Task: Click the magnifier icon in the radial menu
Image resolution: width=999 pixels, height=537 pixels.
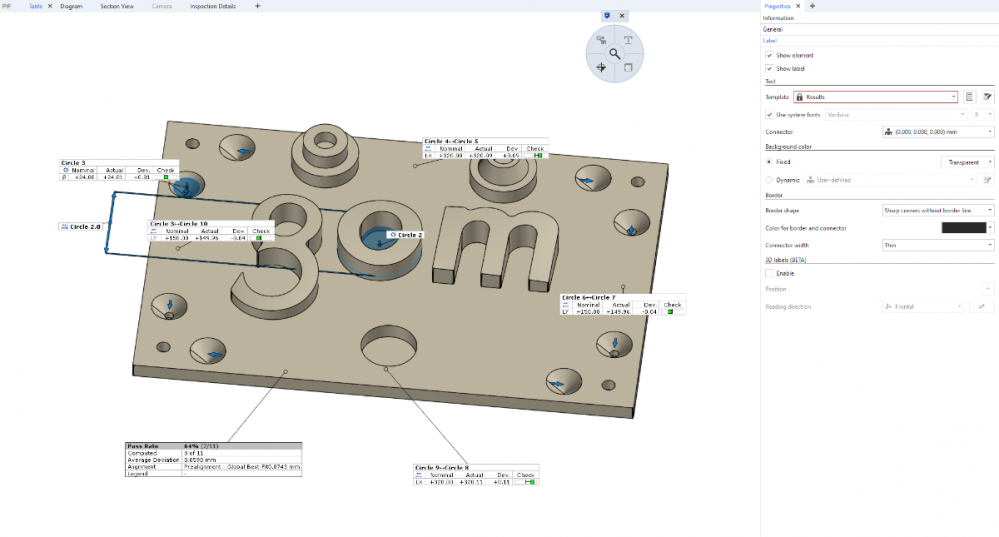Action: [x=615, y=53]
